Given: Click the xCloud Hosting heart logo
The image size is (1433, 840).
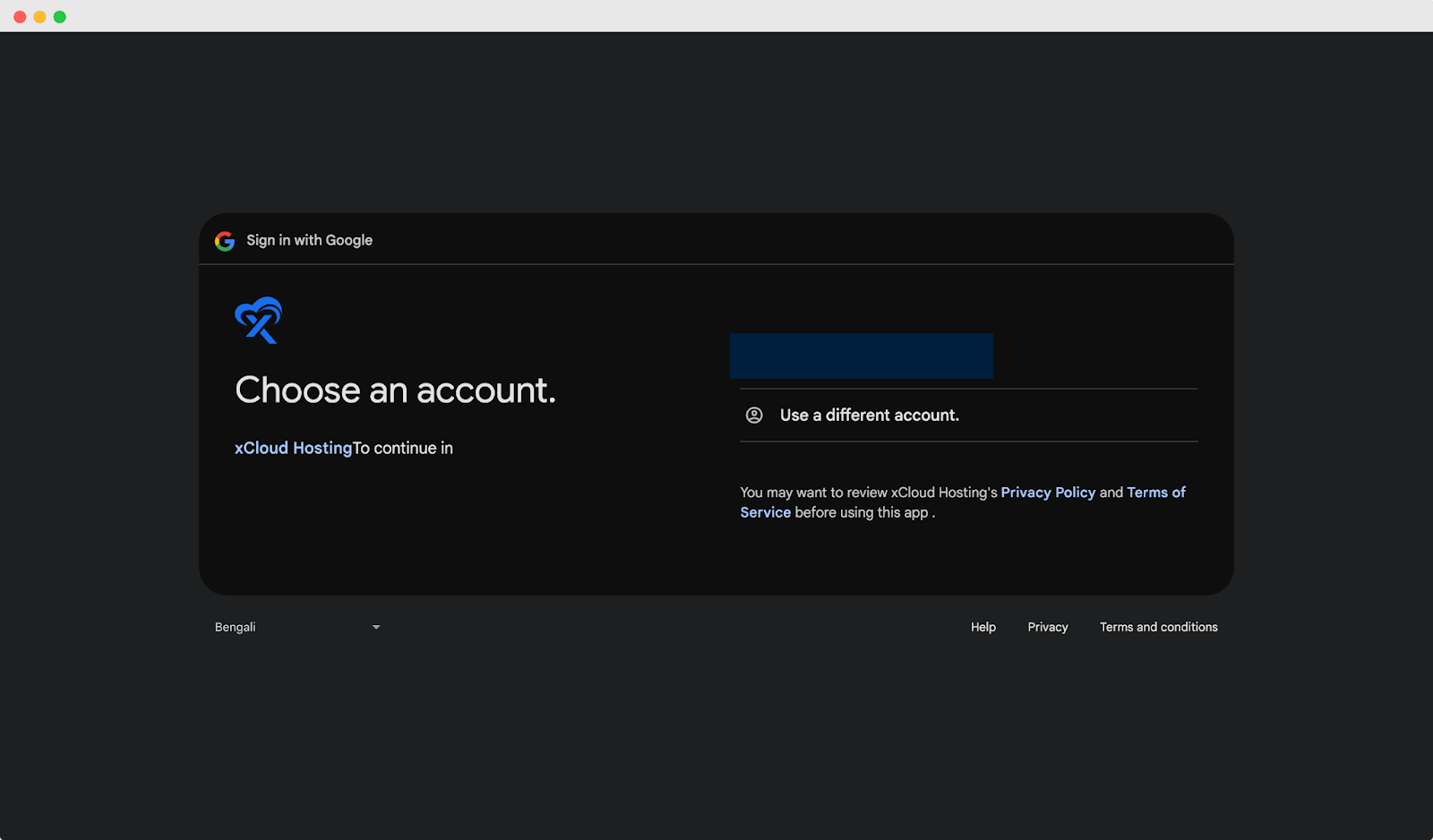Looking at the screenshot, I should (x=259, y=320).
